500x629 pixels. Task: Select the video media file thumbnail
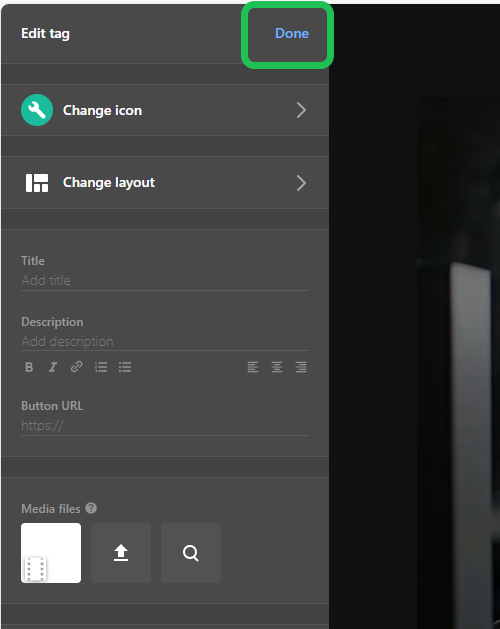51,553
